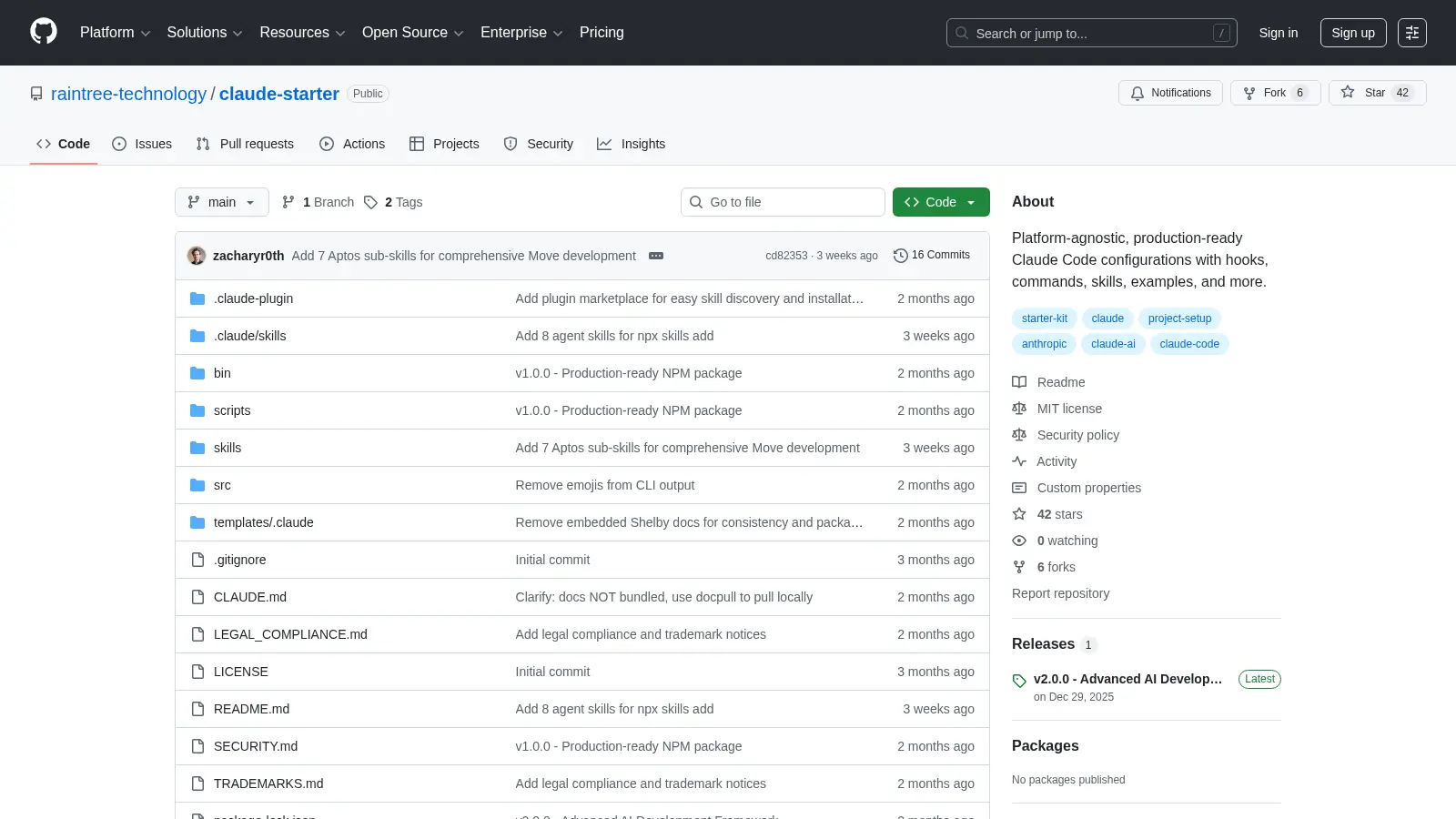This screenshot has height=819, width=1456.
Task: Open the Security tab
Action: (x=539, y=144)
